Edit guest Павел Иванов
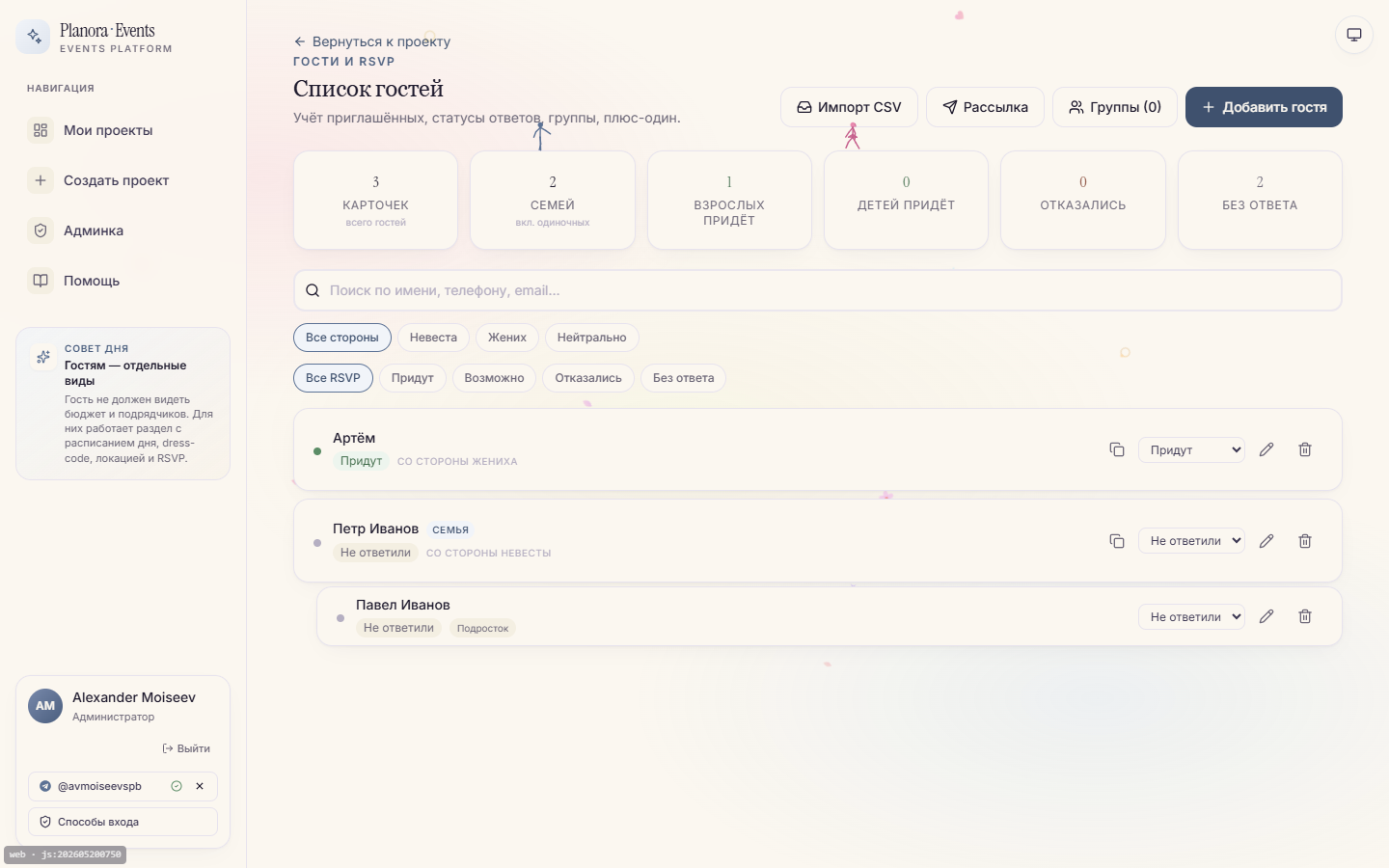Image resolution: width=1389 pixels, height=868 pixels. [x=1266, y=616]
